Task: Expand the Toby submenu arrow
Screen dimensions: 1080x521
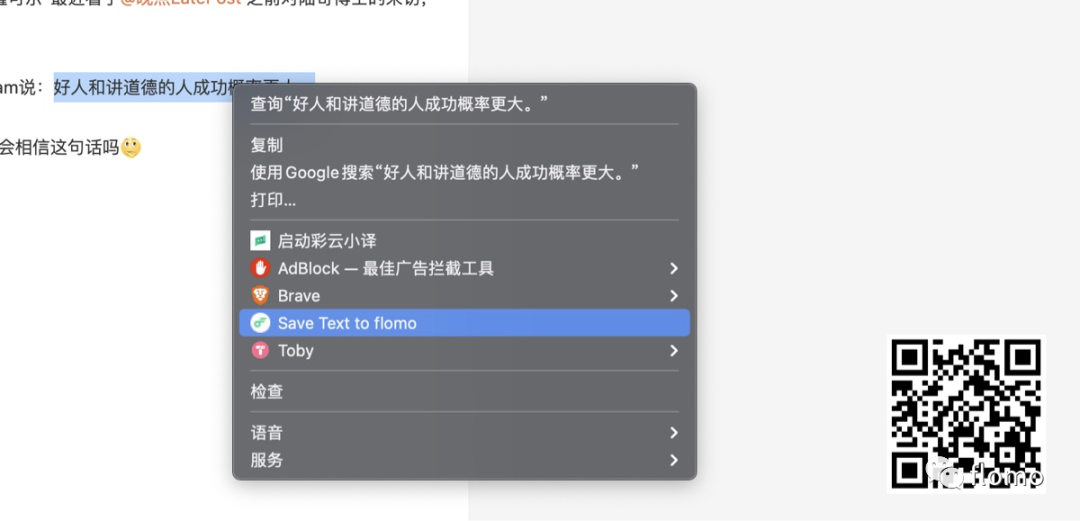Action: point(674,351)
